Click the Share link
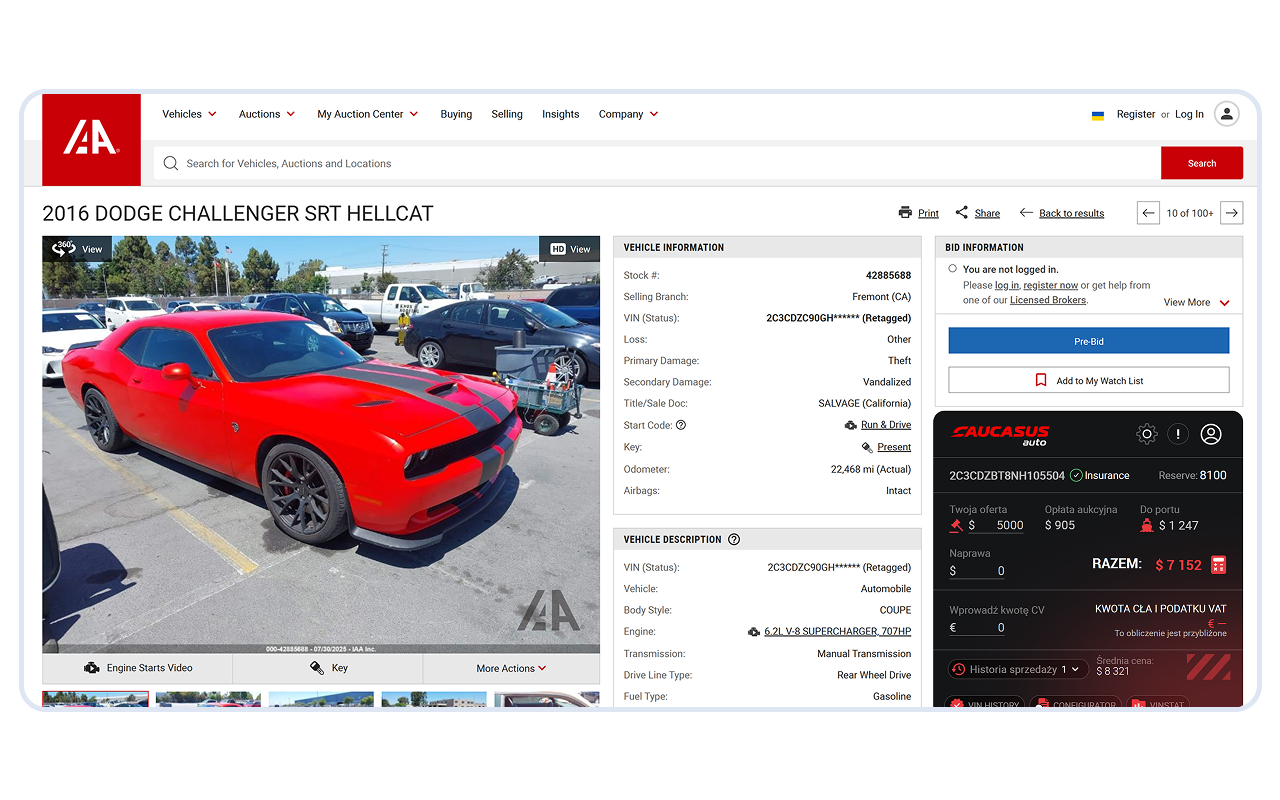Viewport: 1280px width, 800px height. pyautogui.click(x=987, y=213)
